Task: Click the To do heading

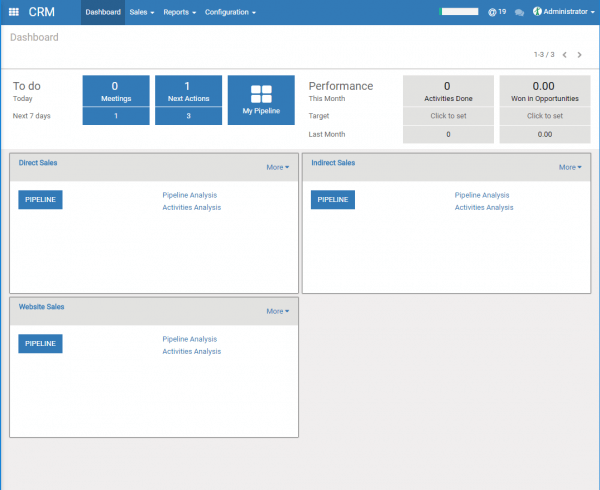Action: click(x=27, y=86)
